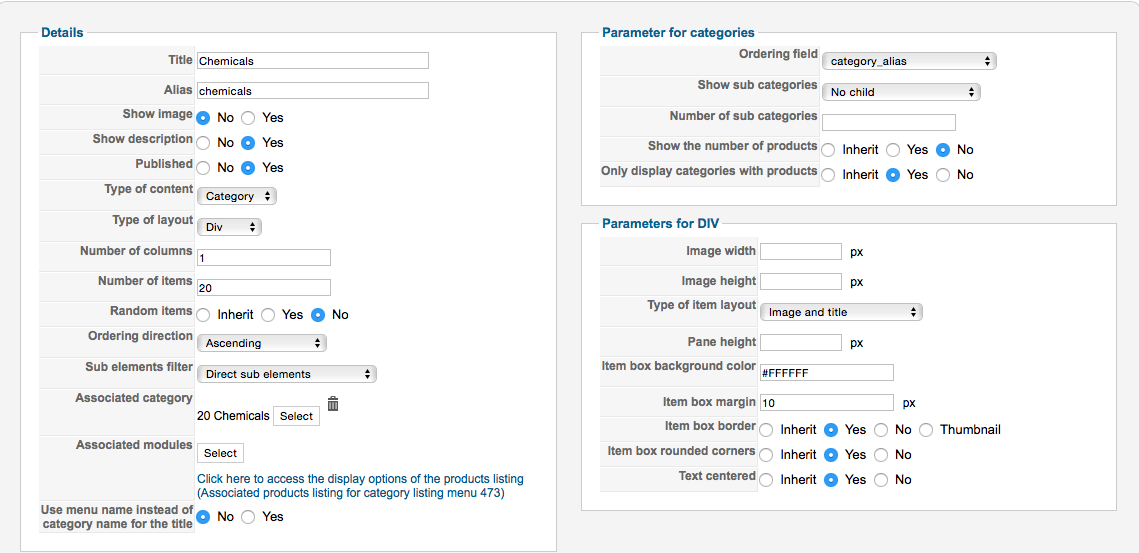Image resolution: width=1139 pixels, height=553 pixels.
Task: Click the Title text field
Action: click(313, 61)
